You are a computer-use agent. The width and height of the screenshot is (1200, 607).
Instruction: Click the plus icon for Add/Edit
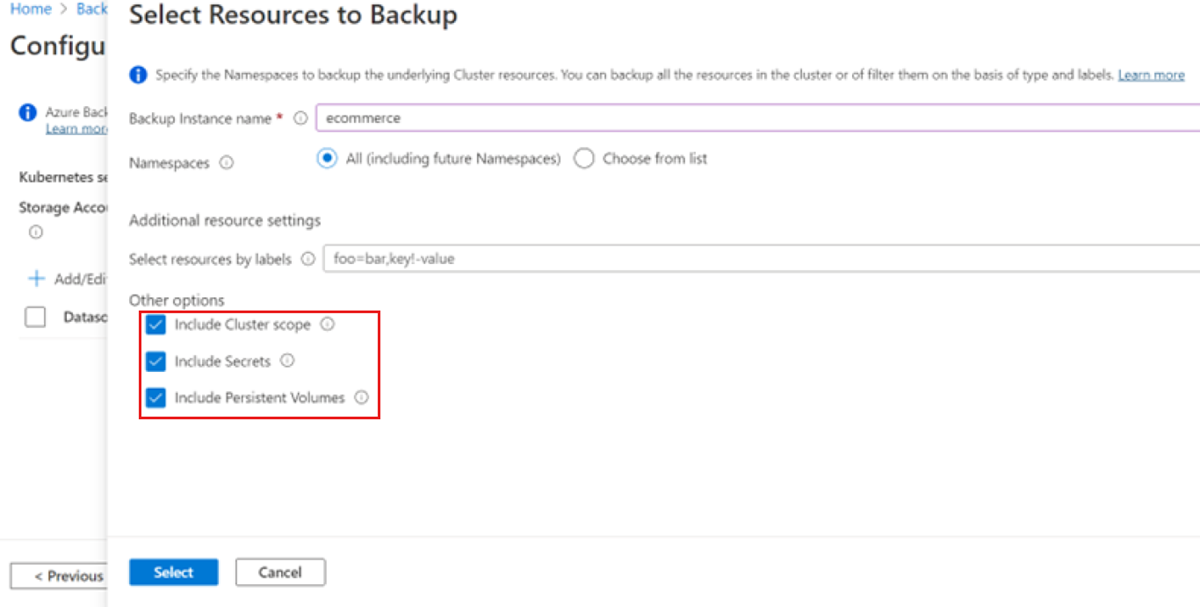click(37, 278)
